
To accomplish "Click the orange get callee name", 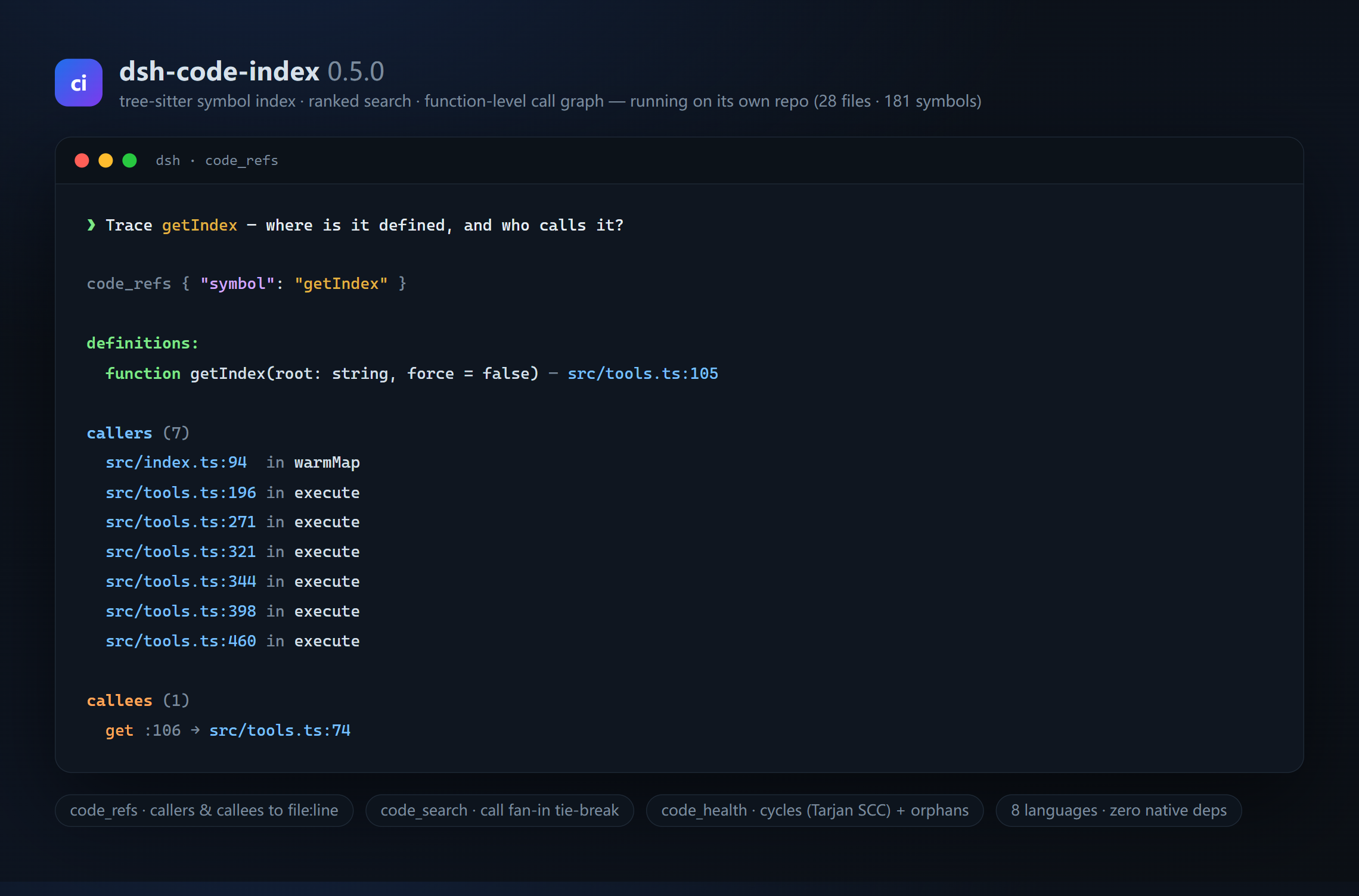I will [x=119, y=731].
